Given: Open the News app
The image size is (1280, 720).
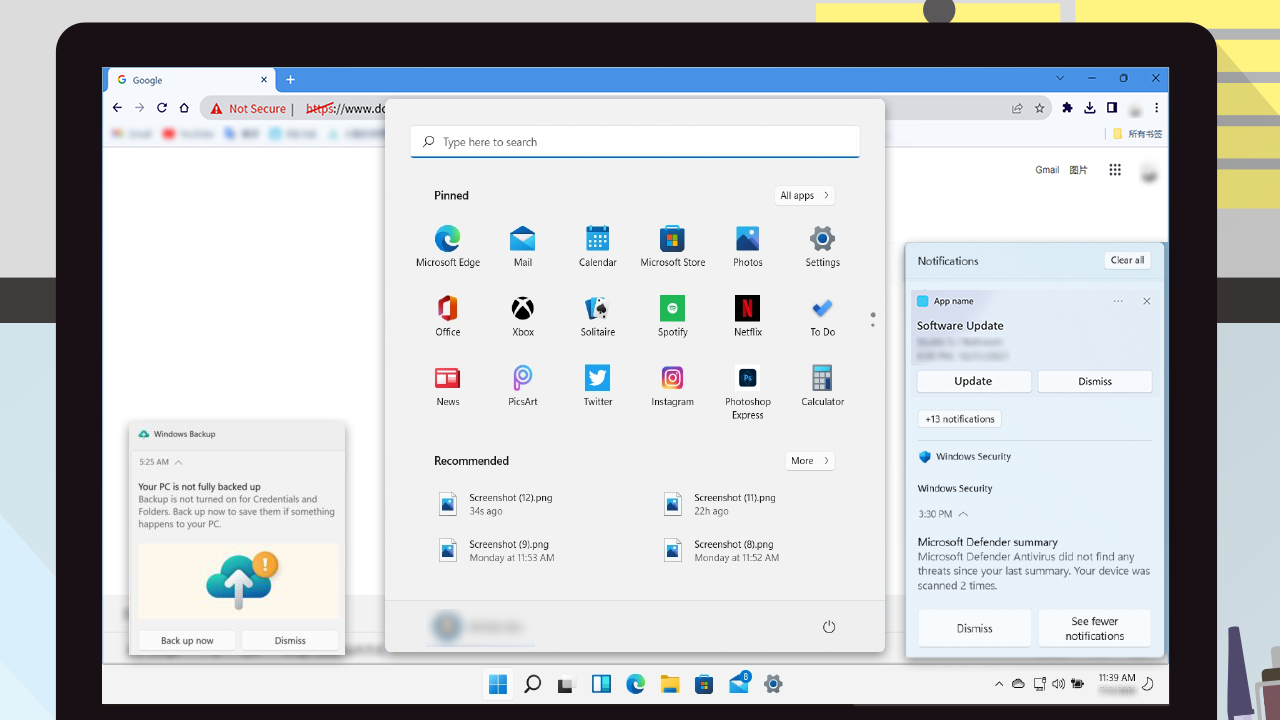Looking at the screenshot, I should pos(447,386).
